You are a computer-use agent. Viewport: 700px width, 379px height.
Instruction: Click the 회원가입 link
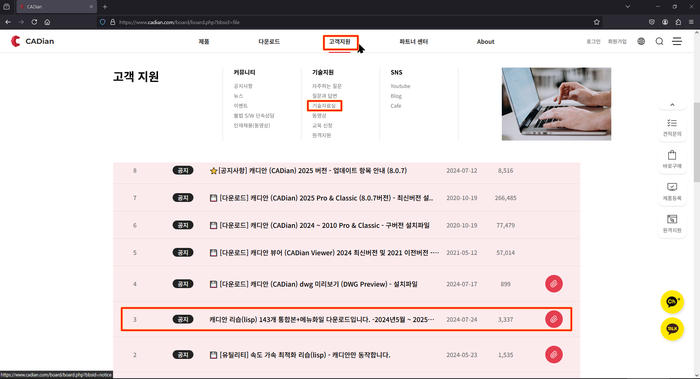[617, 42]
